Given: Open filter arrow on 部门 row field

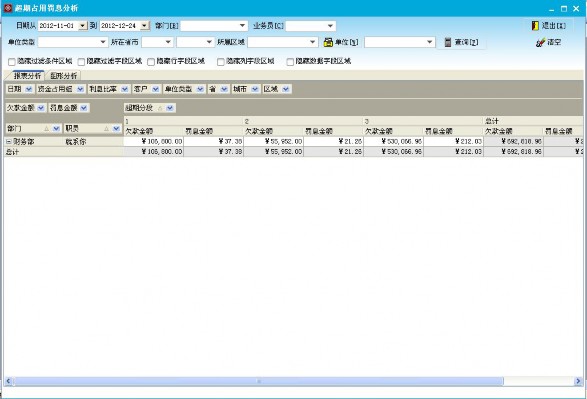Looking at the screenshot, I should [56, 128].
